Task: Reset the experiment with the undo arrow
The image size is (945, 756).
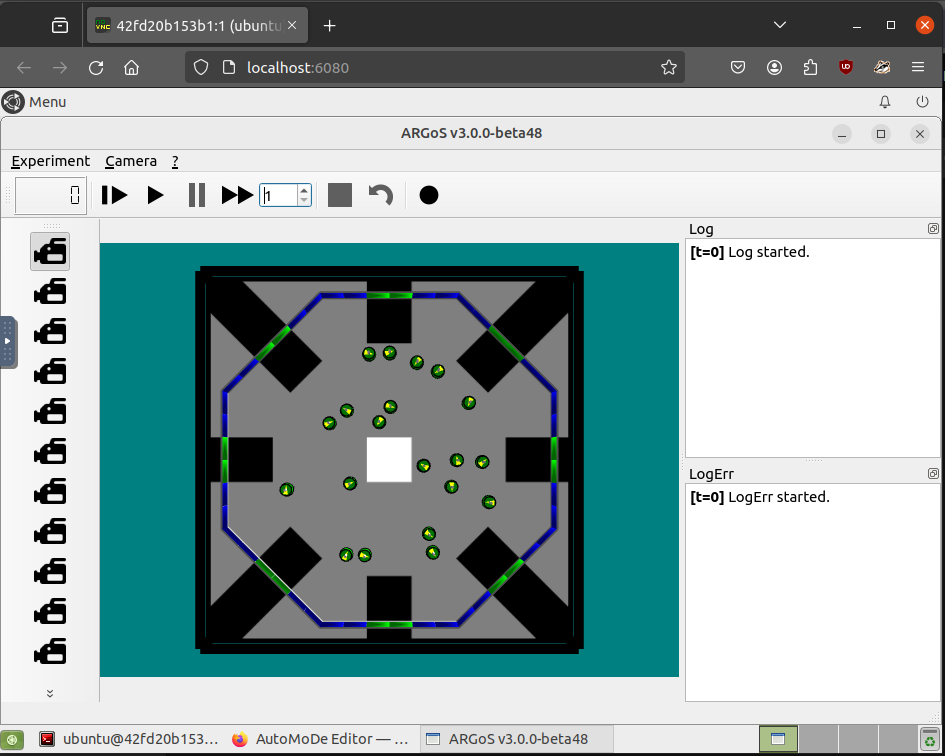Action: [381, 195]
